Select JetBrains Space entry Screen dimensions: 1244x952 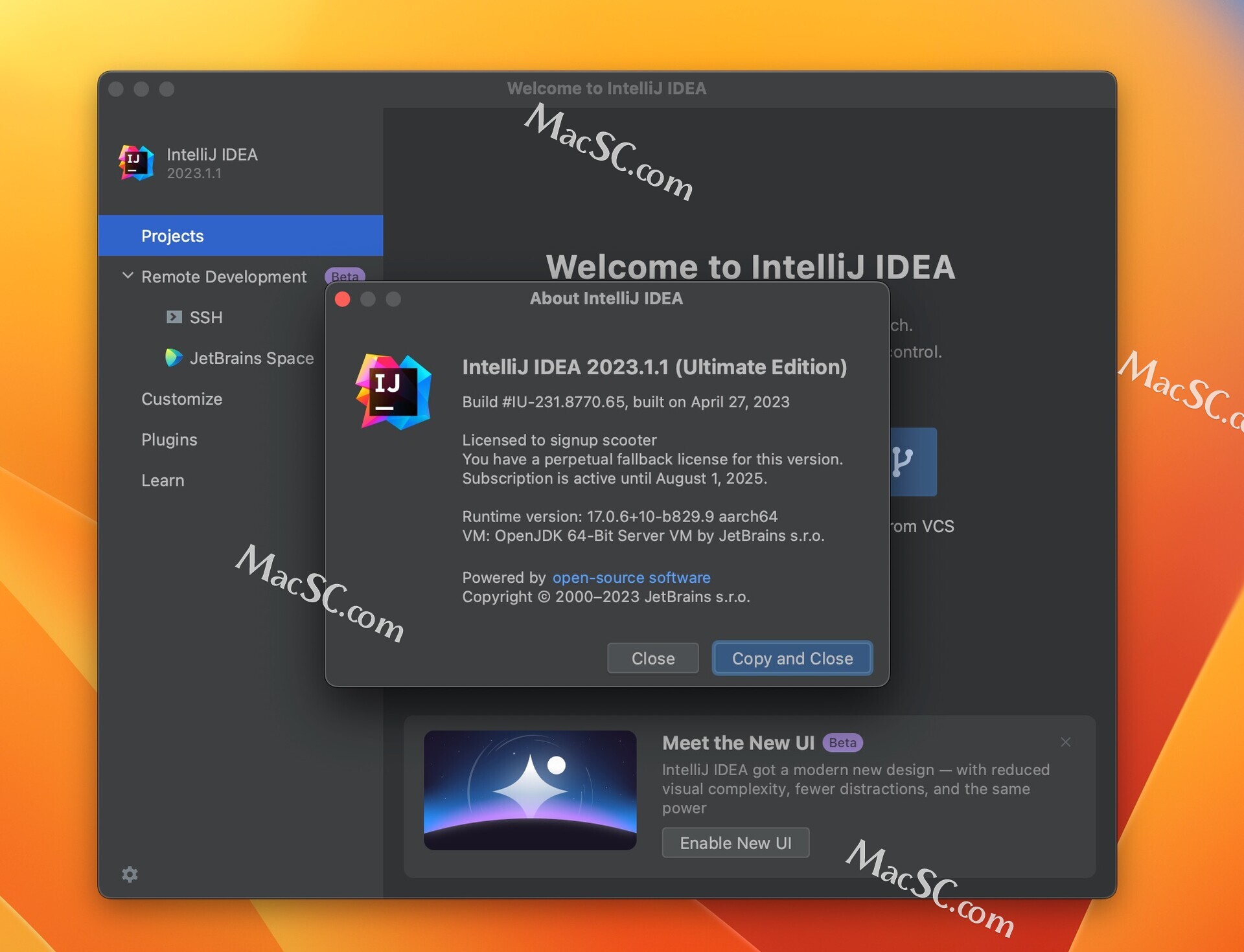tap(251, 358)
